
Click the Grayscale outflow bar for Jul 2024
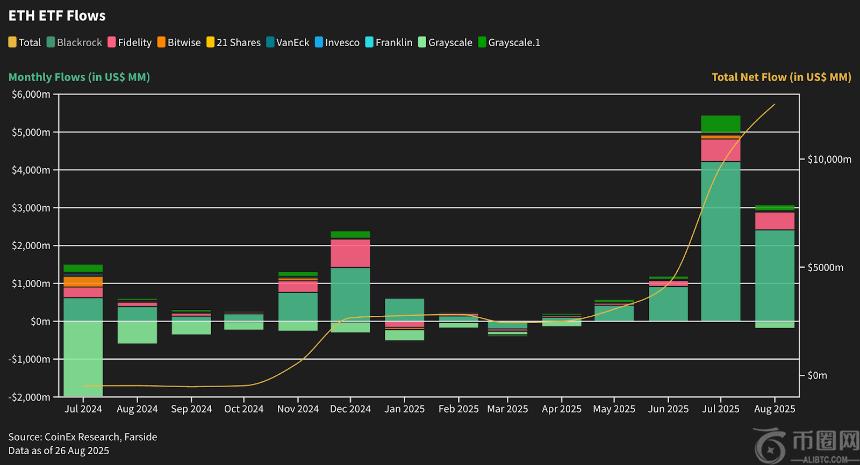click(83, 358)
